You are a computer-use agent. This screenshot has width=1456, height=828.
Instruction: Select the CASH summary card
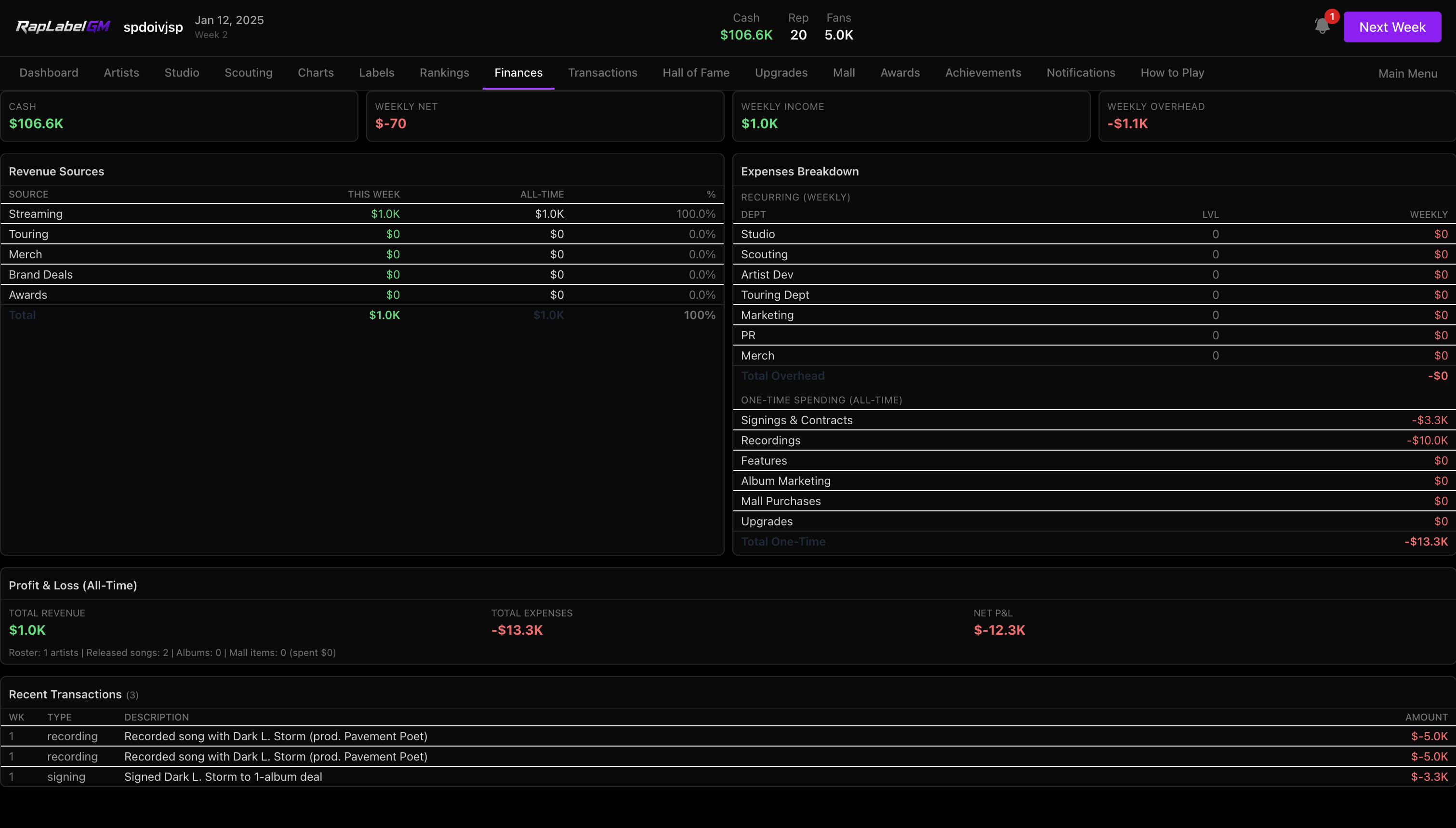coord(179,116)
